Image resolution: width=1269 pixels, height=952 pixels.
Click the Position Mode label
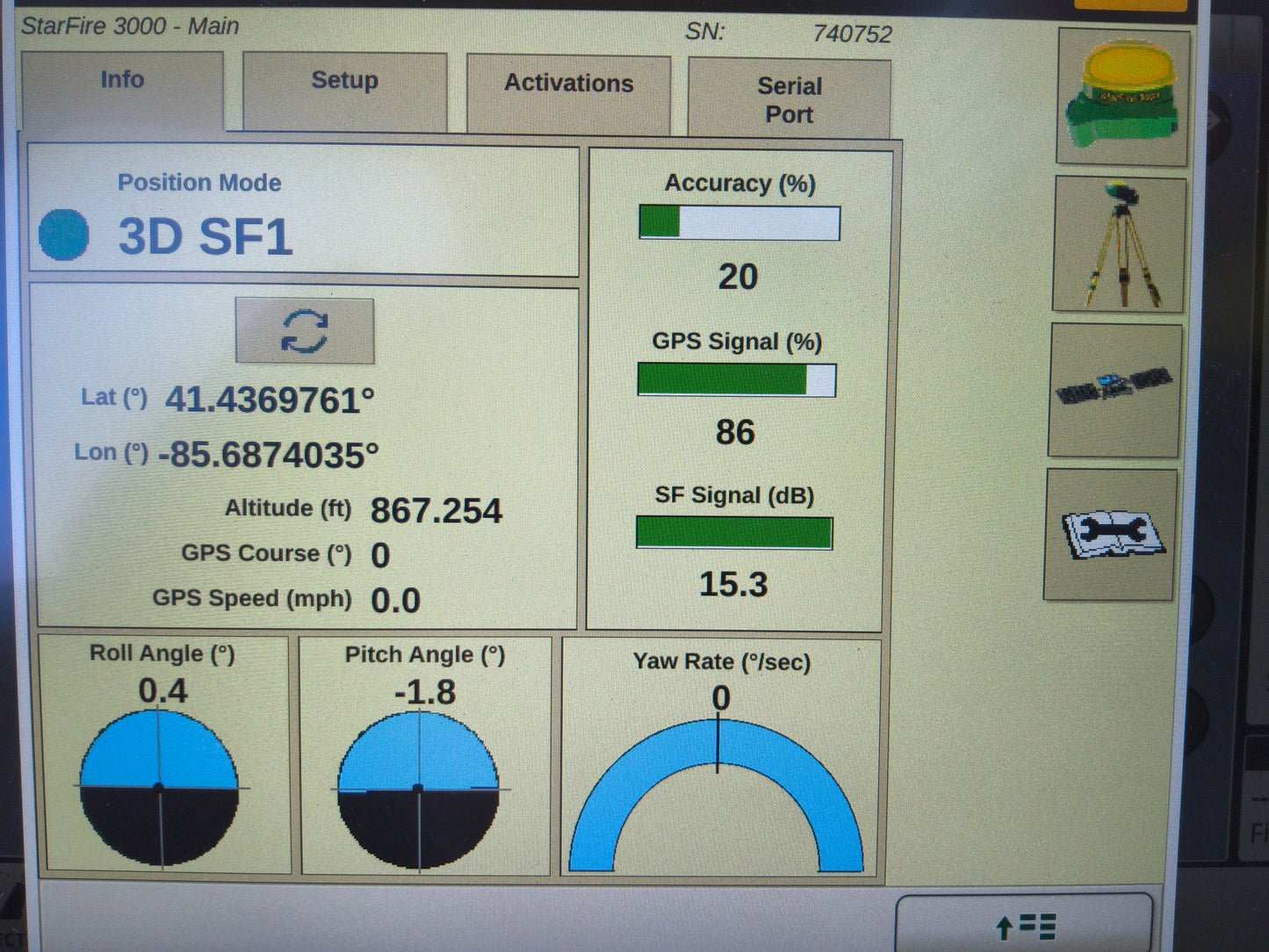[x=199, y=183]
